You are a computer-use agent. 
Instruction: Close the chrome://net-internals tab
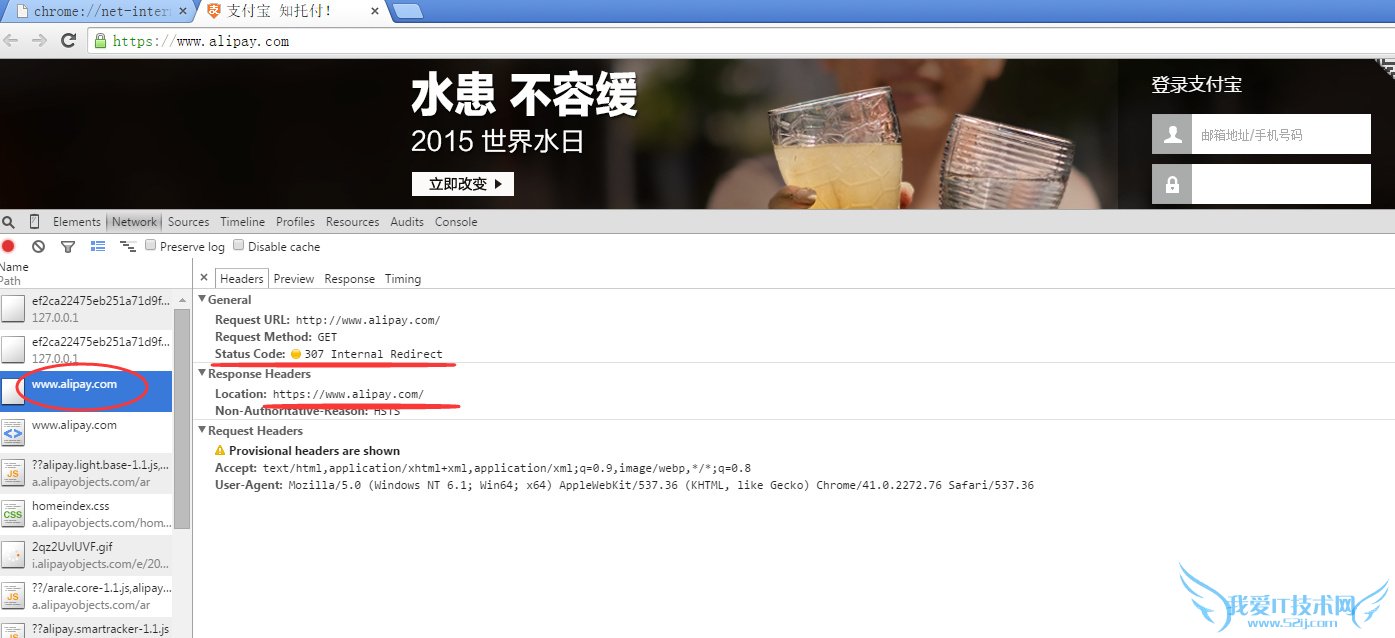(x=182, y=11)
